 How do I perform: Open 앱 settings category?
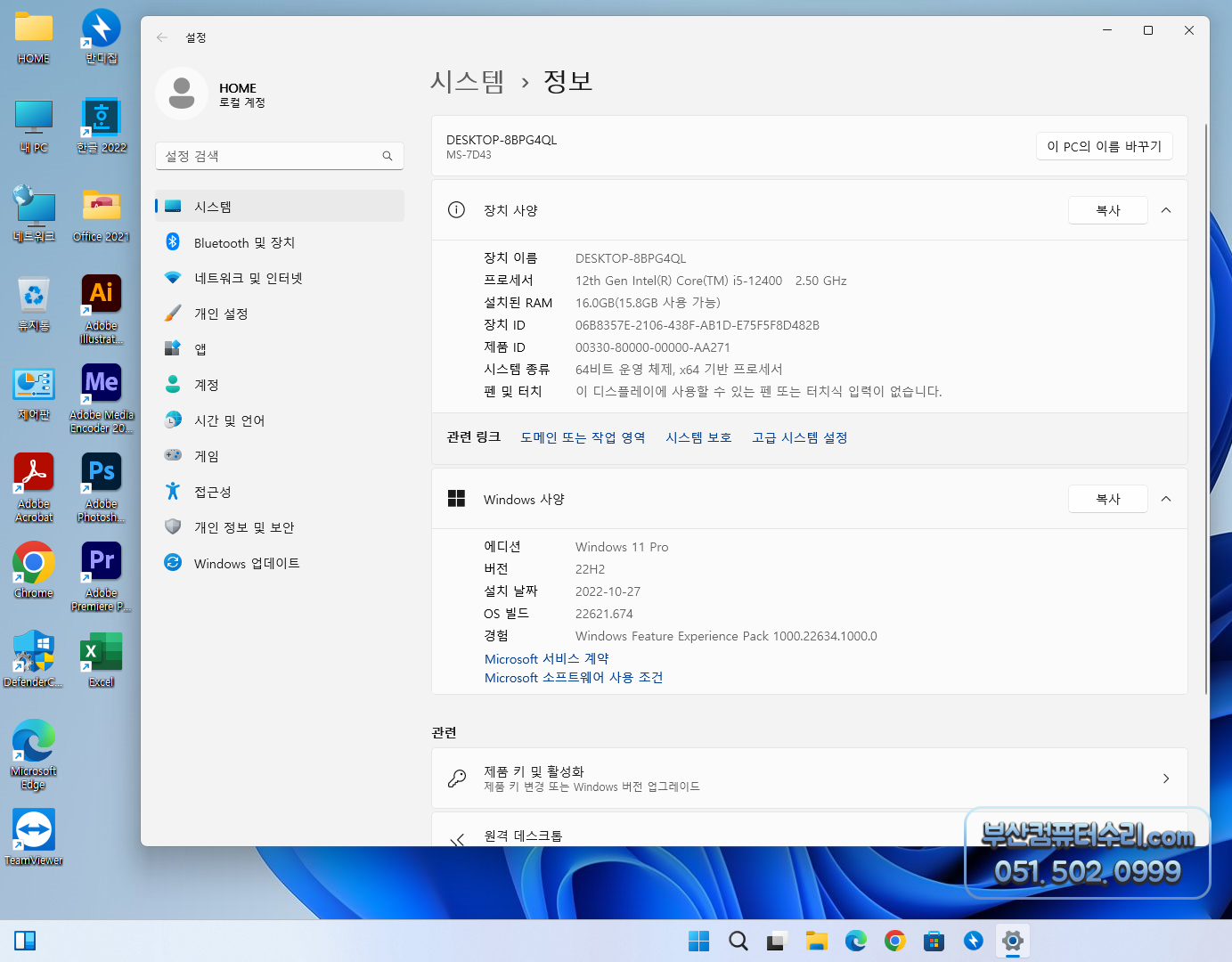click(x=280, y=349)
